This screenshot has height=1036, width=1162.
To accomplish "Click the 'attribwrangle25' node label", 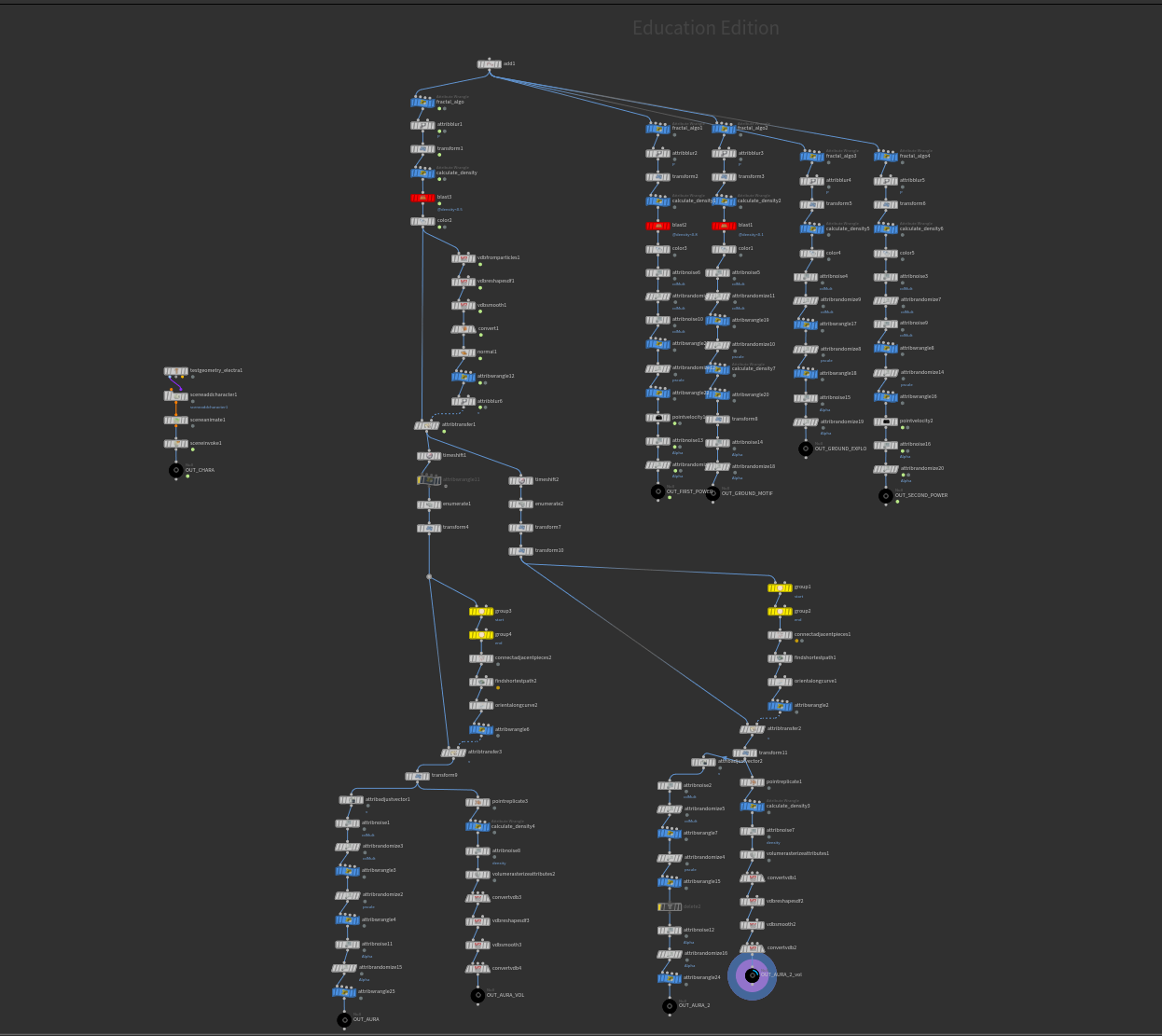I will (377, 991).
